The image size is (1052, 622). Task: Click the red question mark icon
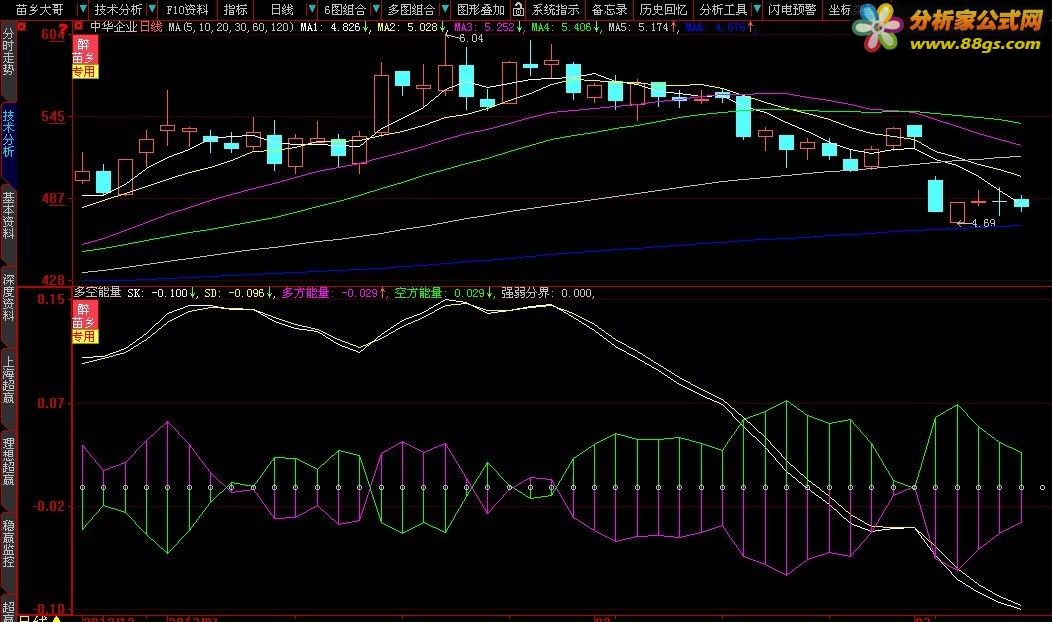(x=64, y=30)
